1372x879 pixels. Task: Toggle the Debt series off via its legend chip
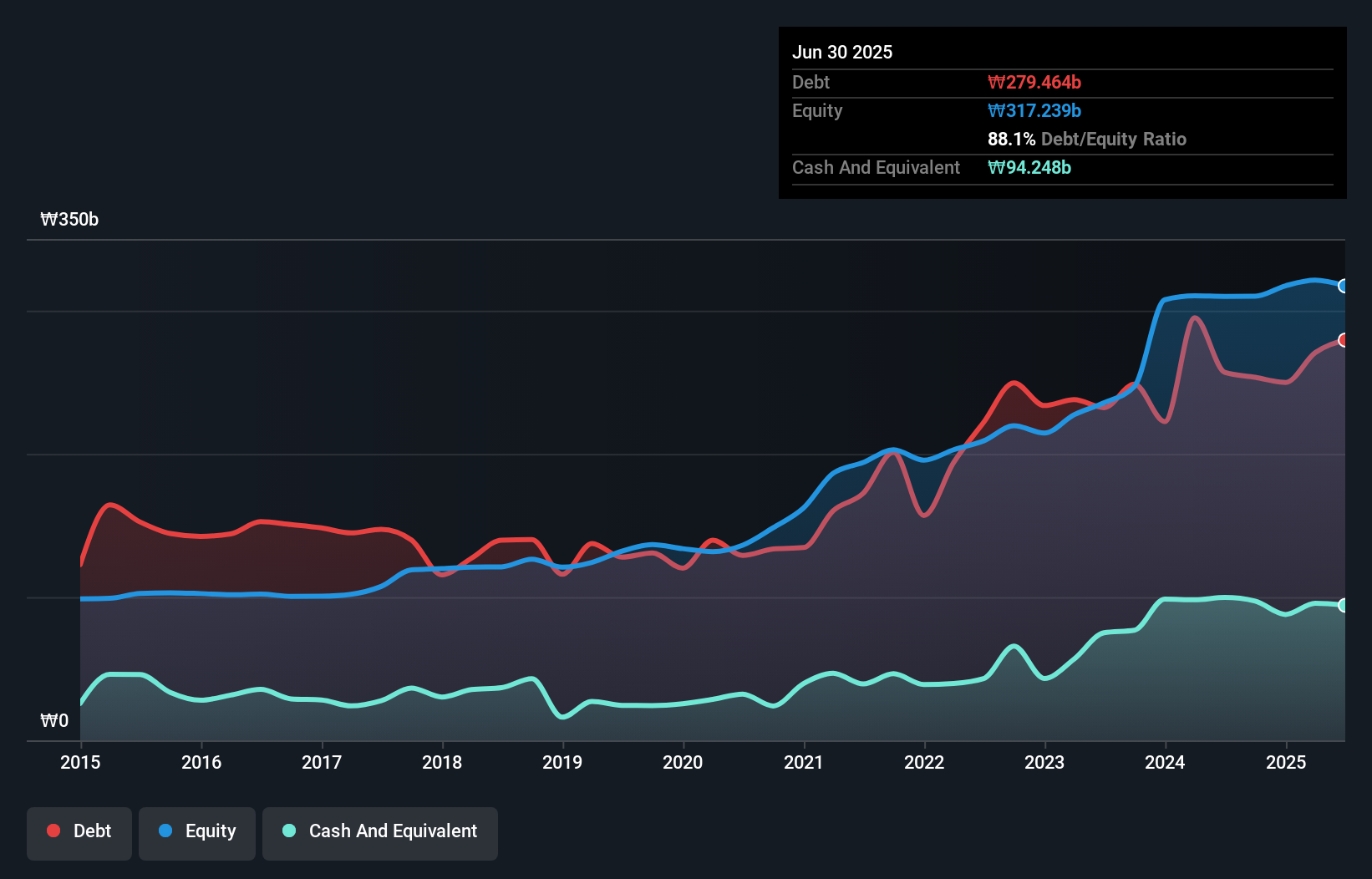[x=79, y=831]
